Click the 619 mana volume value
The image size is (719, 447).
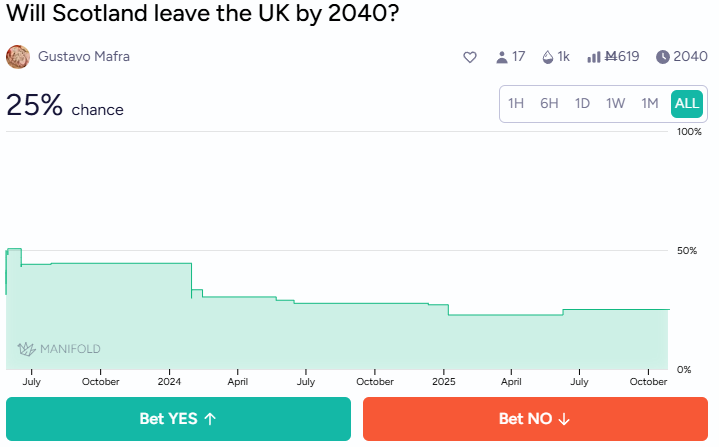tap(624, 57)
